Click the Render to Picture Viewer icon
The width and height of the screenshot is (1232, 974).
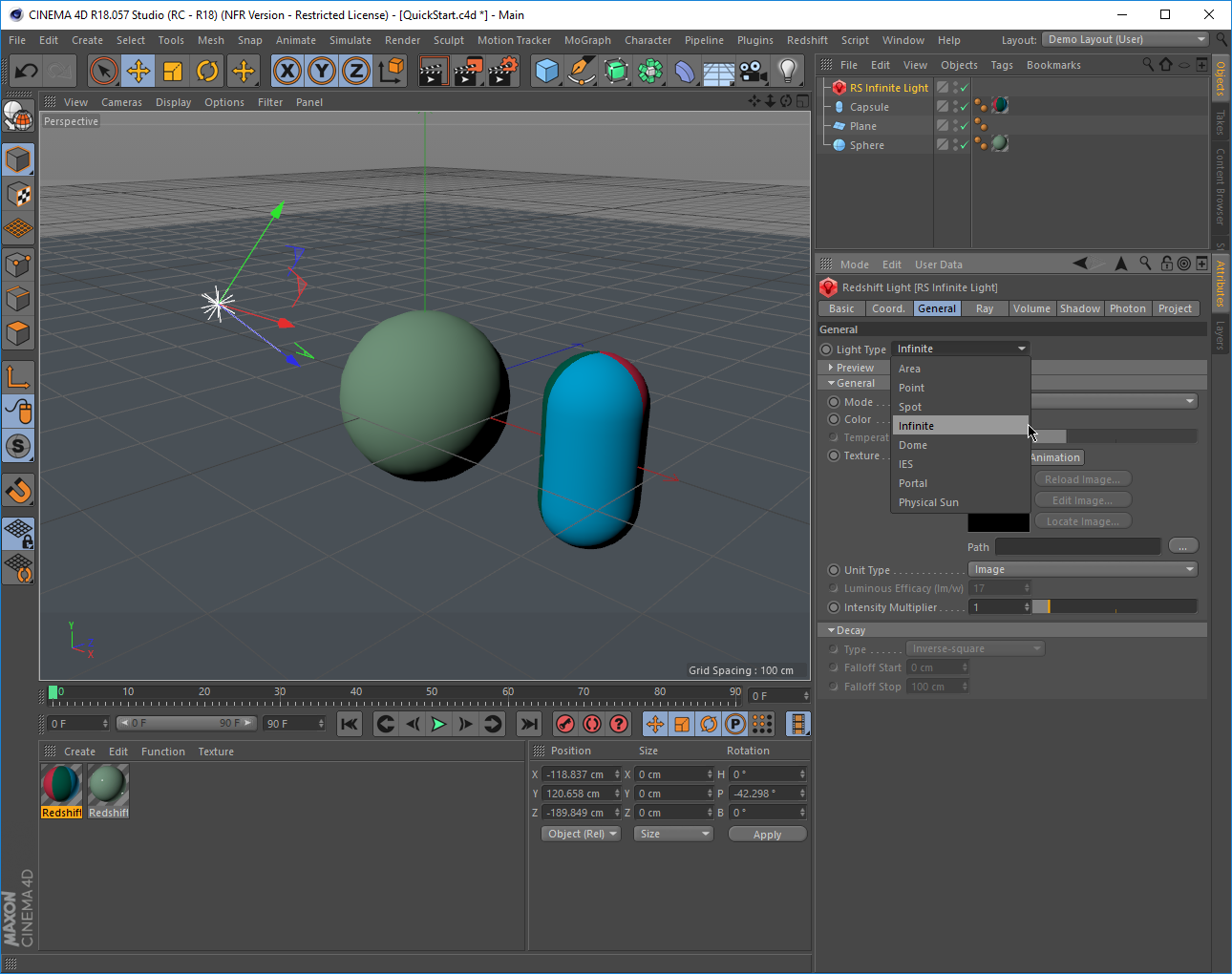(x=467, y=71)
